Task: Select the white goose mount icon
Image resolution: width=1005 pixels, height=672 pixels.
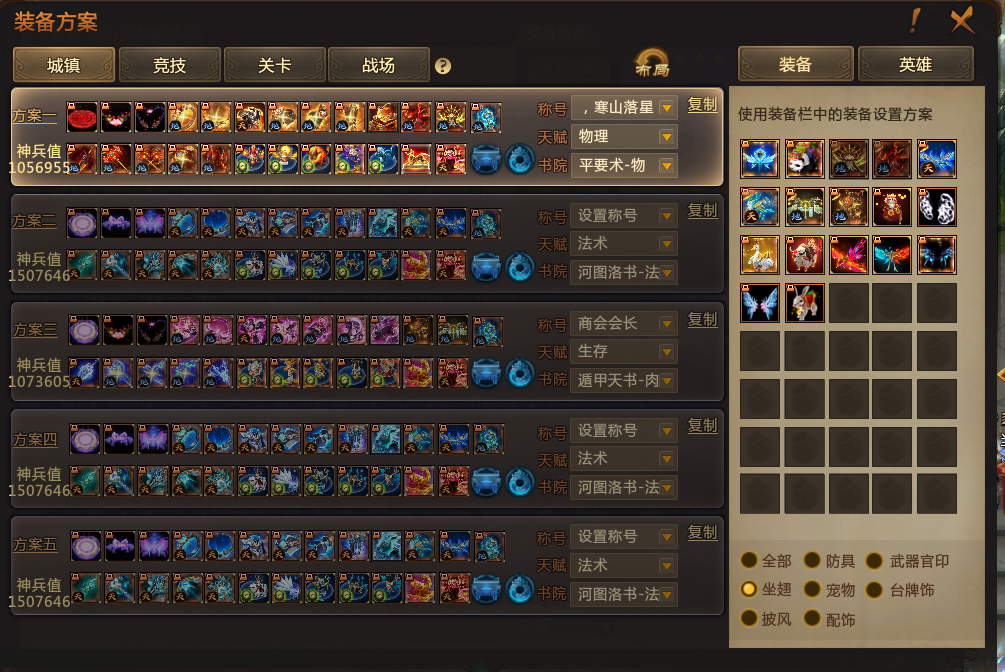Action: [x=760, y=255]
